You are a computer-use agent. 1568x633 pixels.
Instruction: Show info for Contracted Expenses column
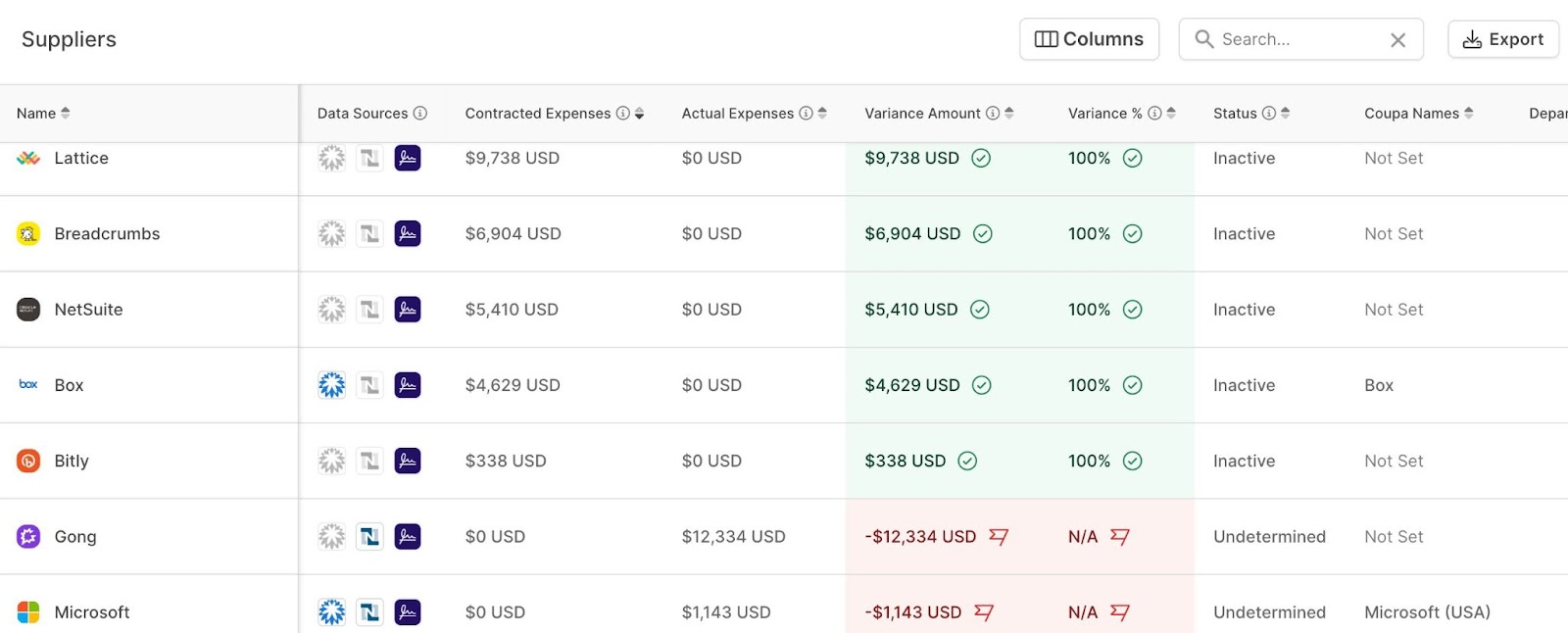coord(622,114)
